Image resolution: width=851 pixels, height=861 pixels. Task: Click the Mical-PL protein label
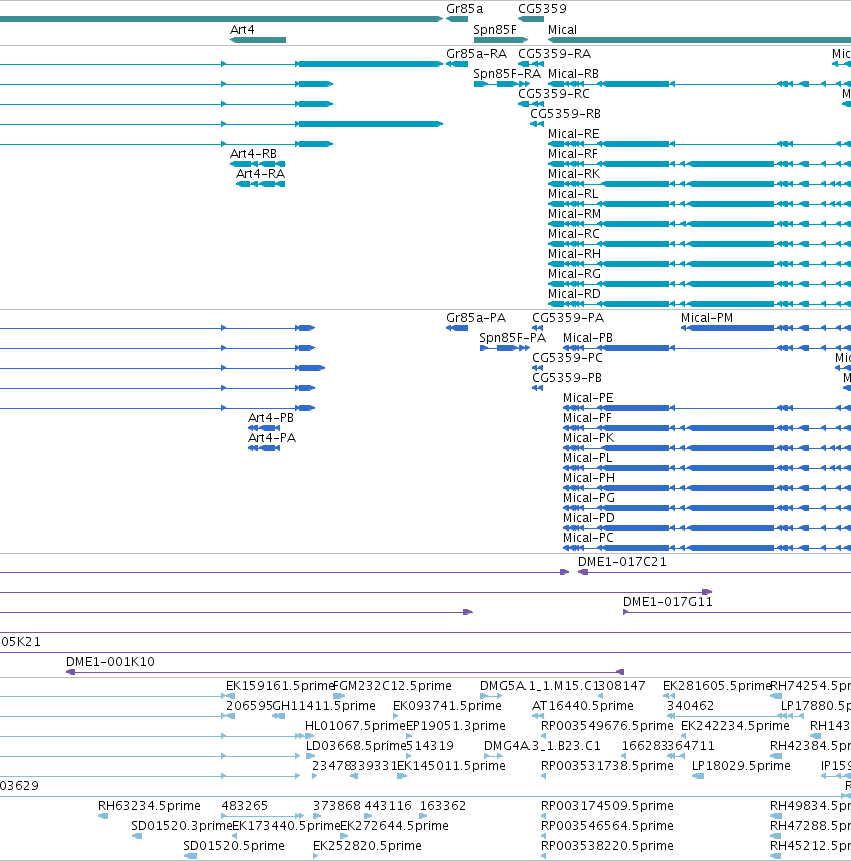(x=587, y=458)
